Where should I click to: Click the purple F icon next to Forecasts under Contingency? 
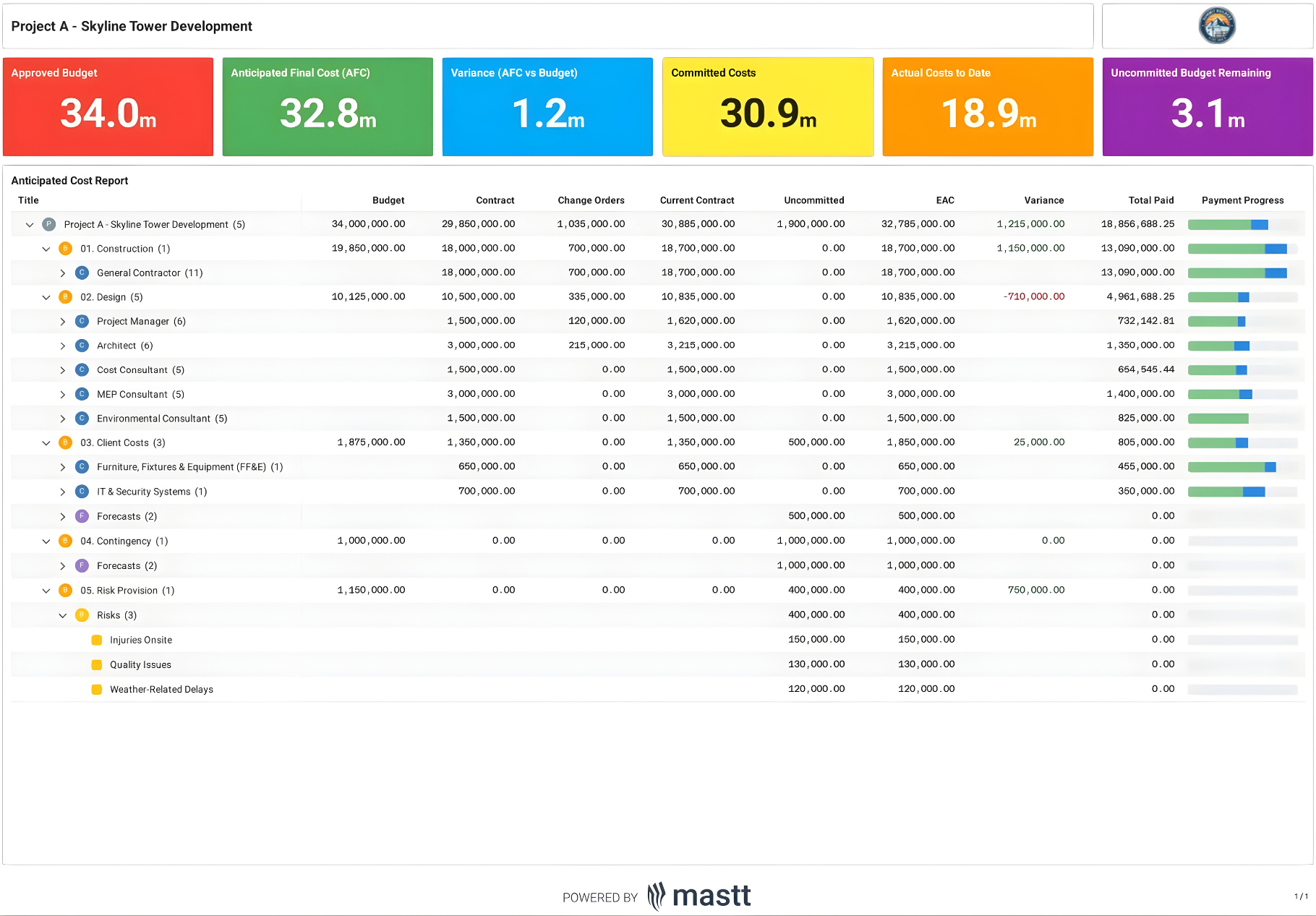click(82, 565)
